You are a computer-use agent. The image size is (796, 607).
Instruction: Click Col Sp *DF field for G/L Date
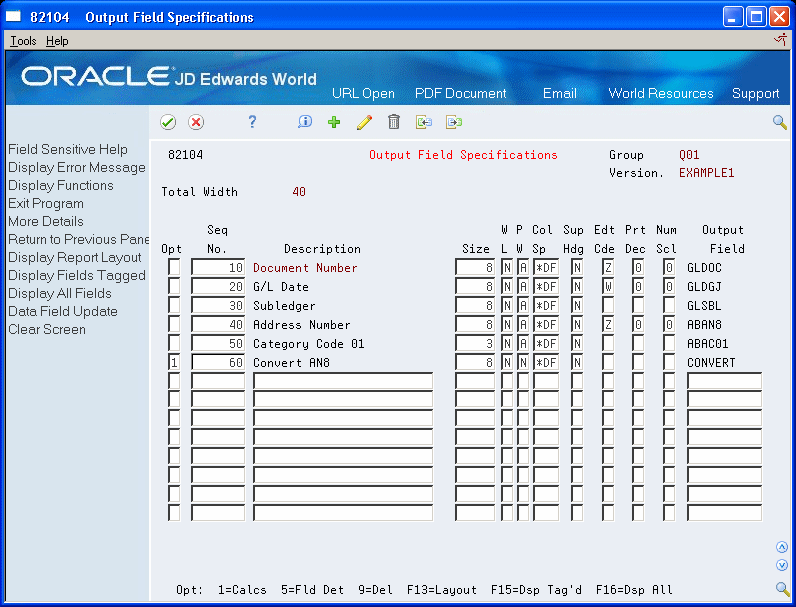(546, 286)
